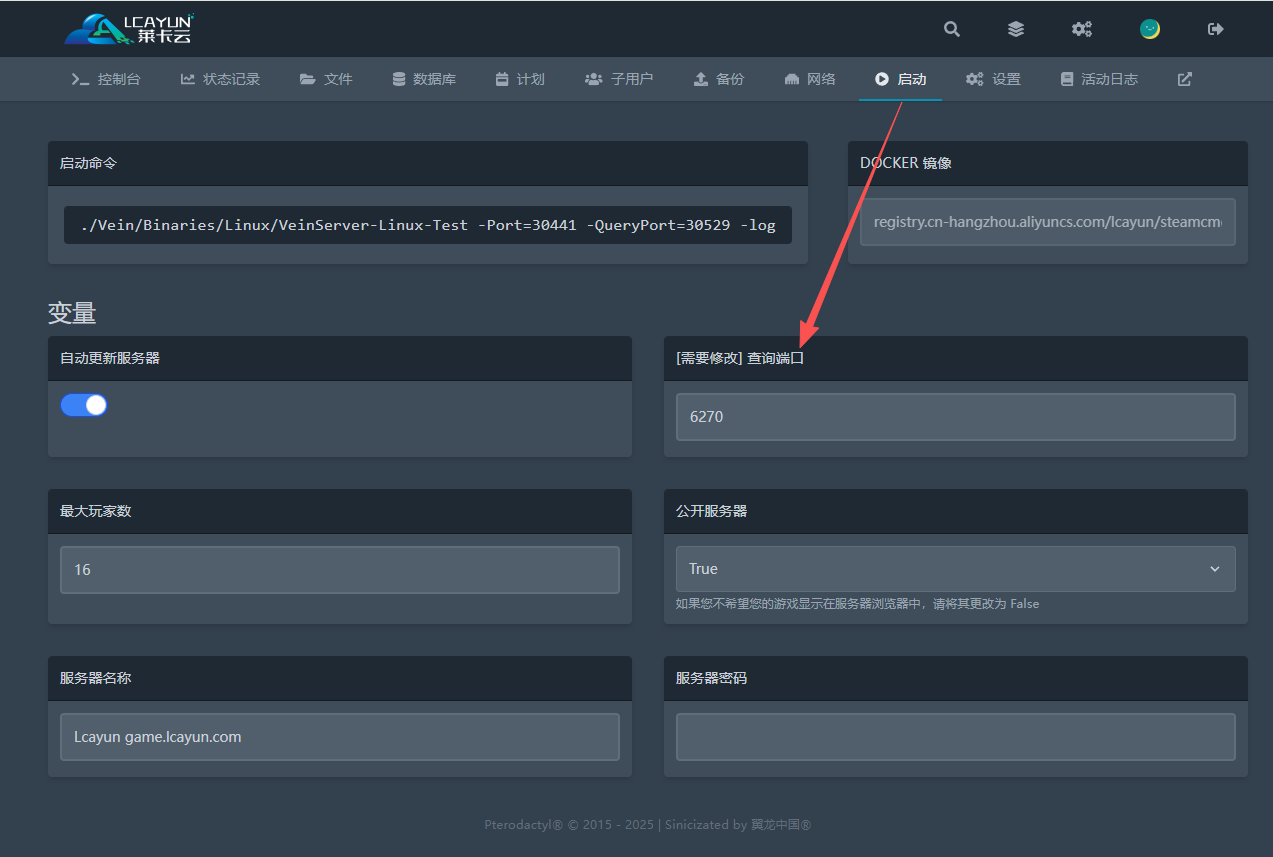Click the user avatar icon
Image resolution: width=1273 pixels, height=857 pixels.
pos(1150,29)
